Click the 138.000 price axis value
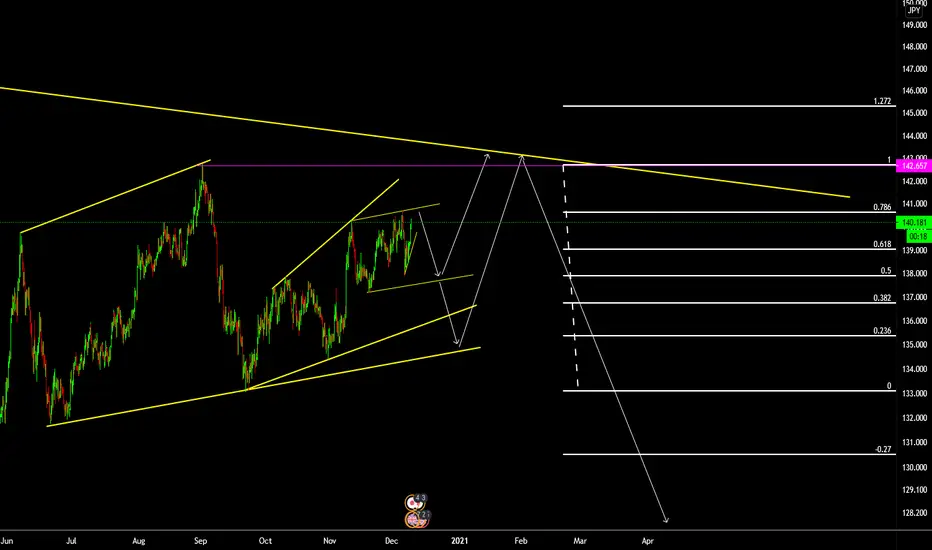This screenshot has width=932, height=550. click(914, 274)
